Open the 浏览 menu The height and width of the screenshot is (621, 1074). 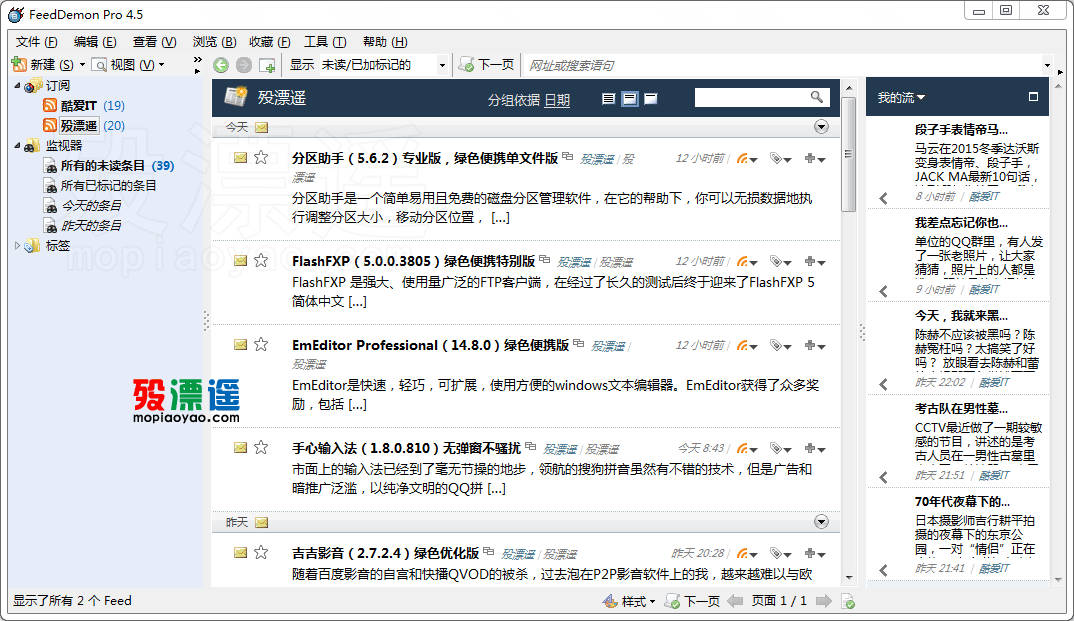[x=214, y=42]
